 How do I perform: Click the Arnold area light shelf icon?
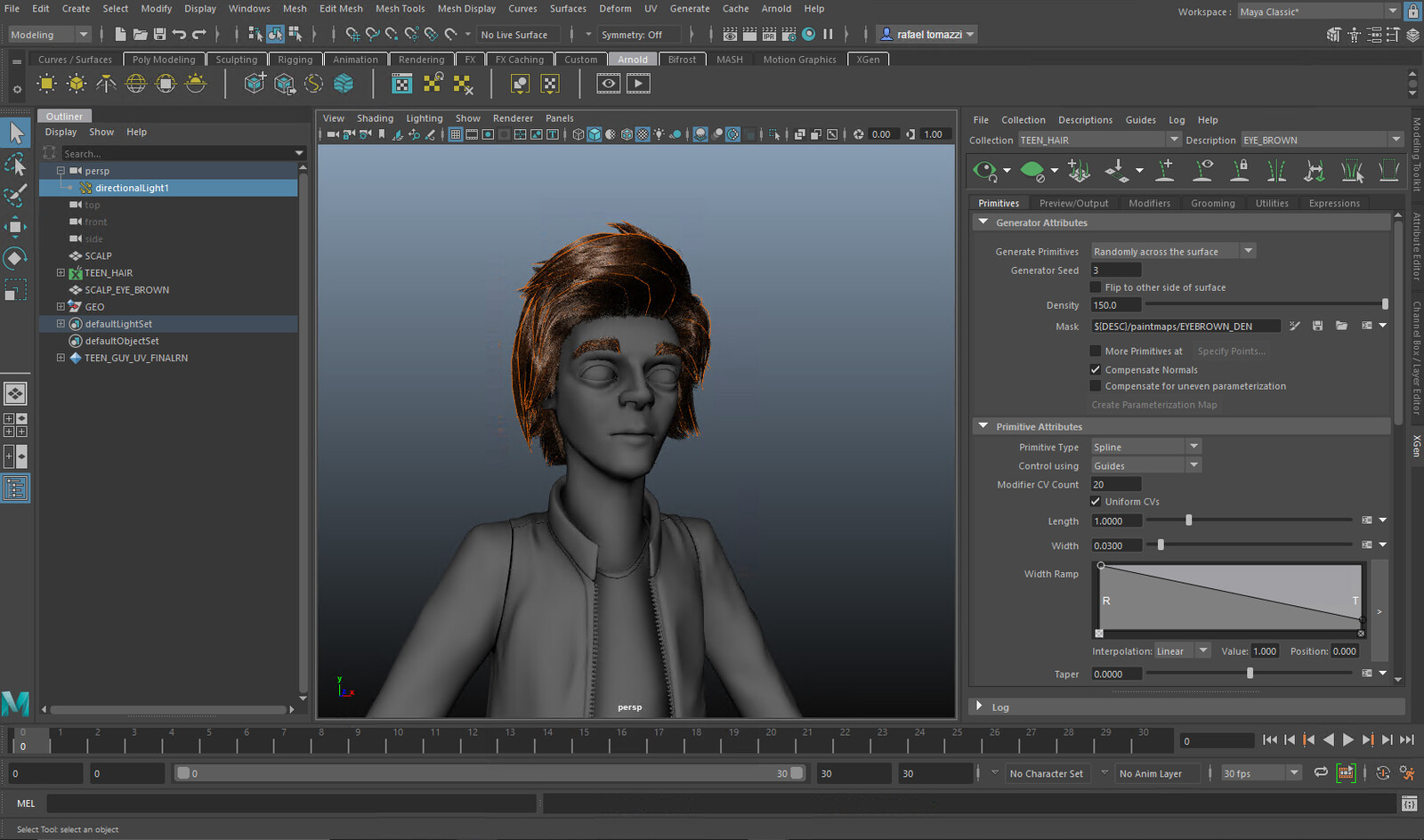46,84
